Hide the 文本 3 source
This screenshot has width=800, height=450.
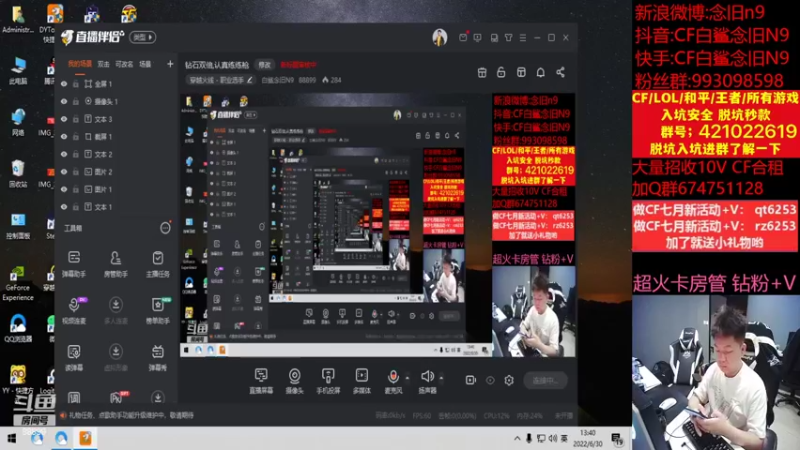pyautogui.click(x=64, y=119)
